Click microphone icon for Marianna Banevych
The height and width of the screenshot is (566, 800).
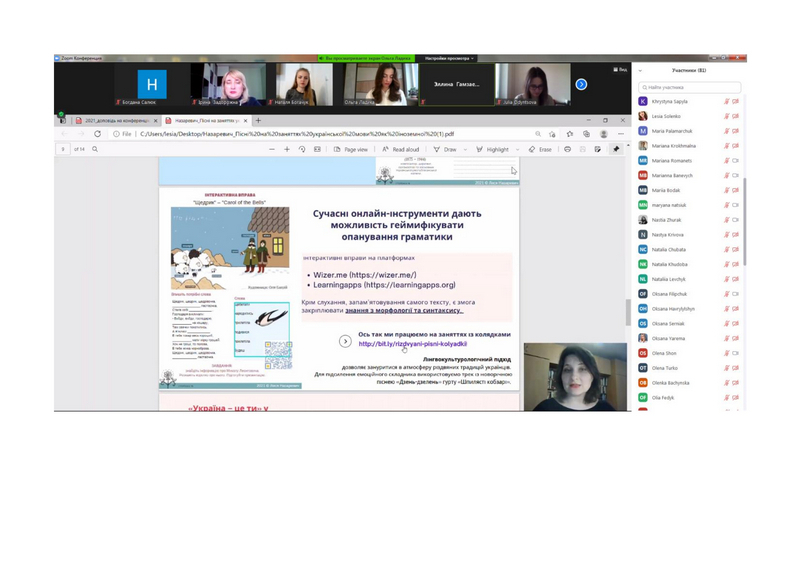pyautogui.click(x=727, y=175)
